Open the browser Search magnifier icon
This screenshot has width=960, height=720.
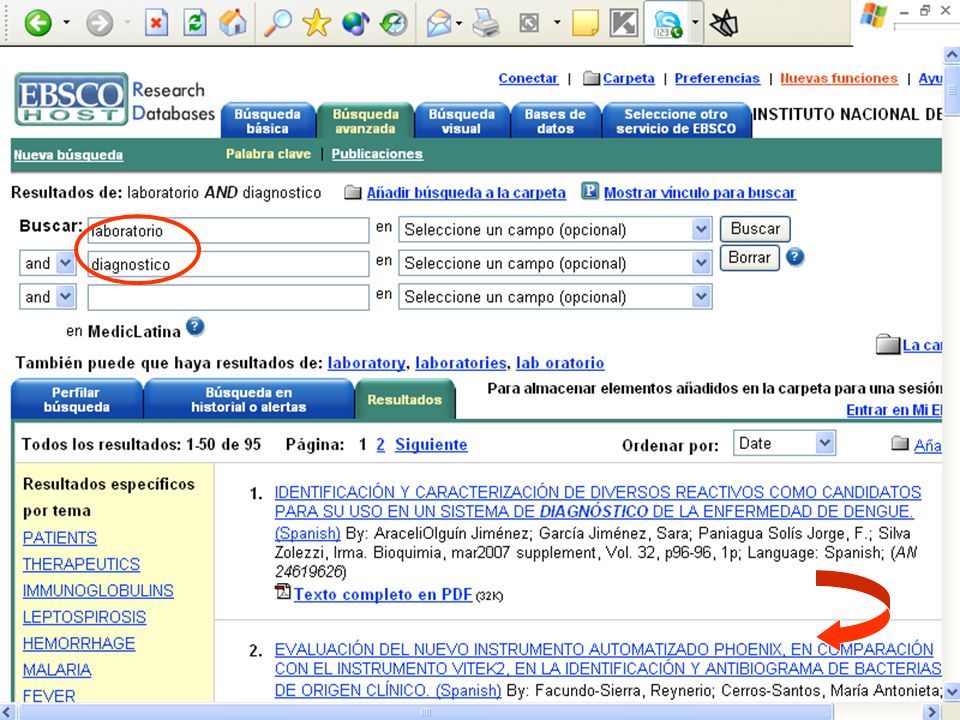pyautogui.click(x=277, y=23)
